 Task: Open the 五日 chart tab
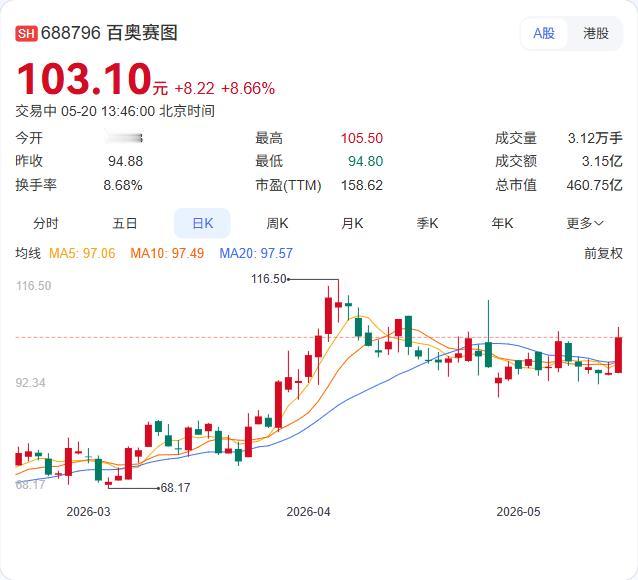pyautogui.click(x=125, y=223)
